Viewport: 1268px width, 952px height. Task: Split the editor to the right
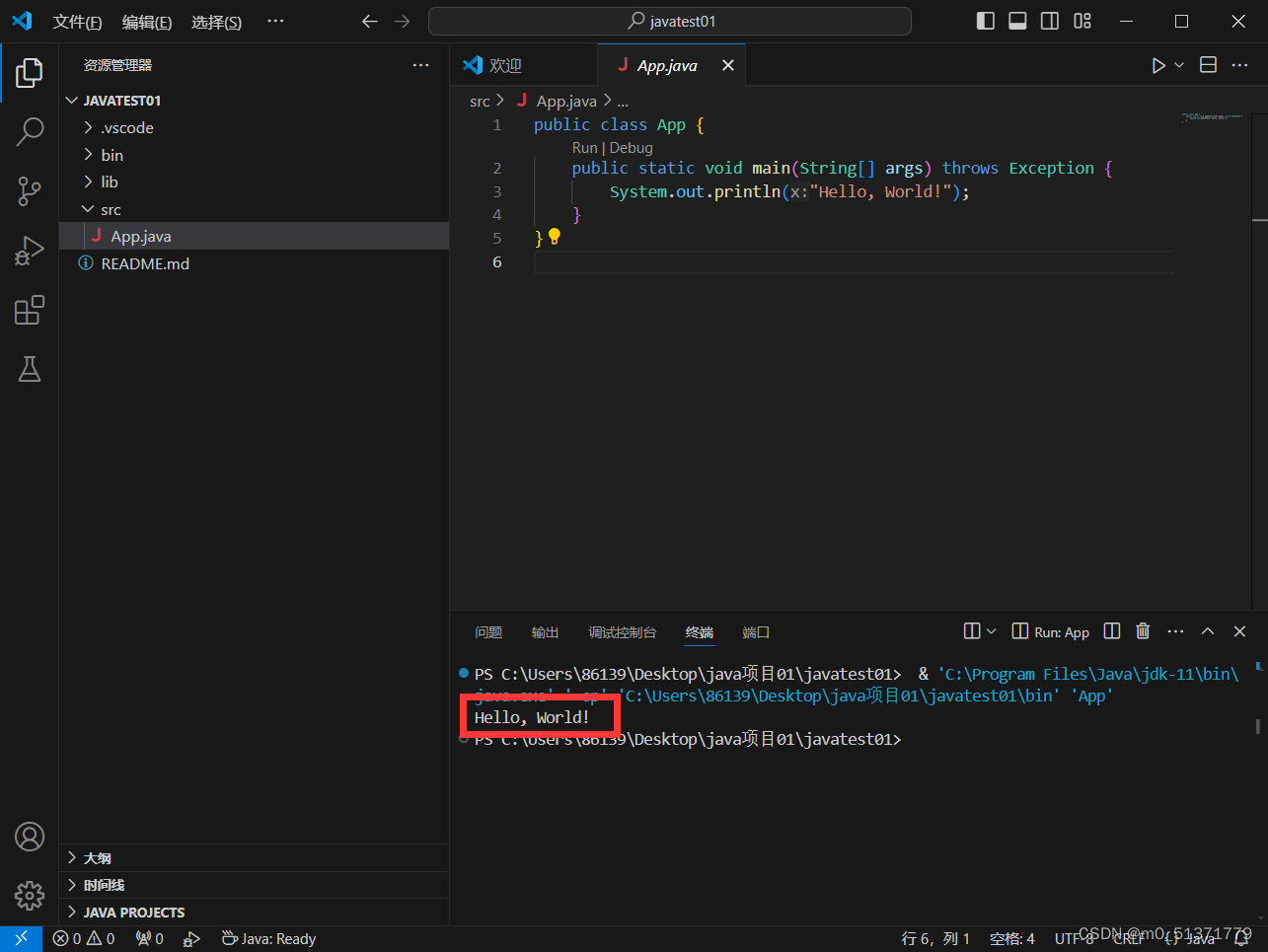coord(1208,65)
